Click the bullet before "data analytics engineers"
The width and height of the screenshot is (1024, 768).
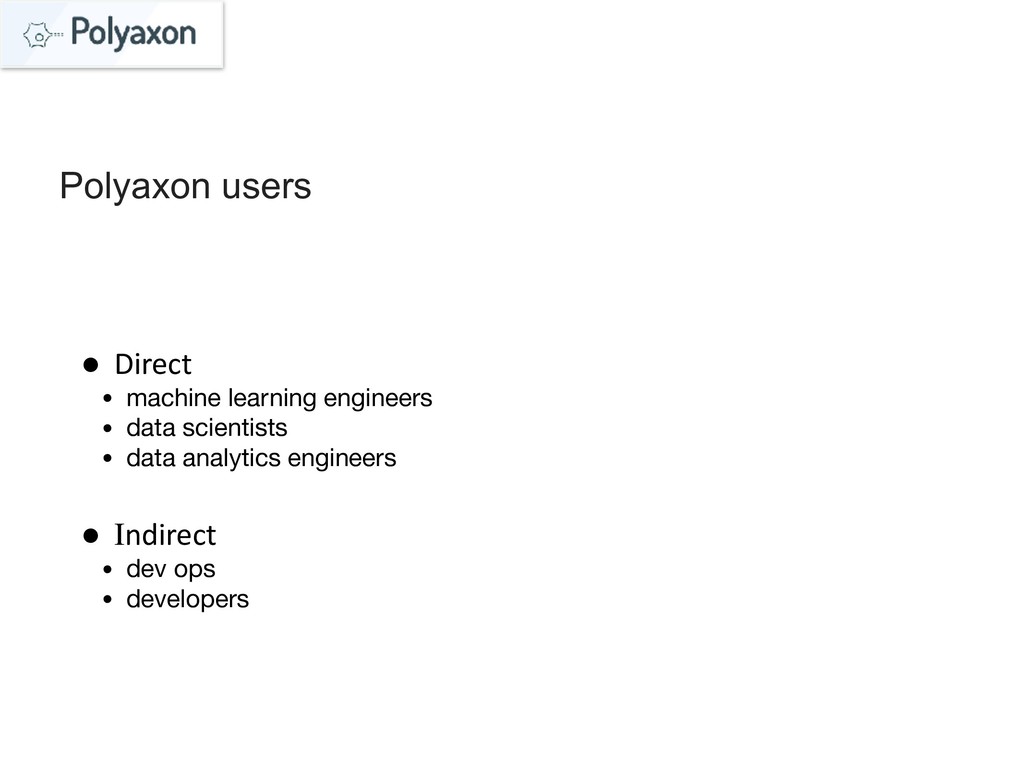[108, 460]
